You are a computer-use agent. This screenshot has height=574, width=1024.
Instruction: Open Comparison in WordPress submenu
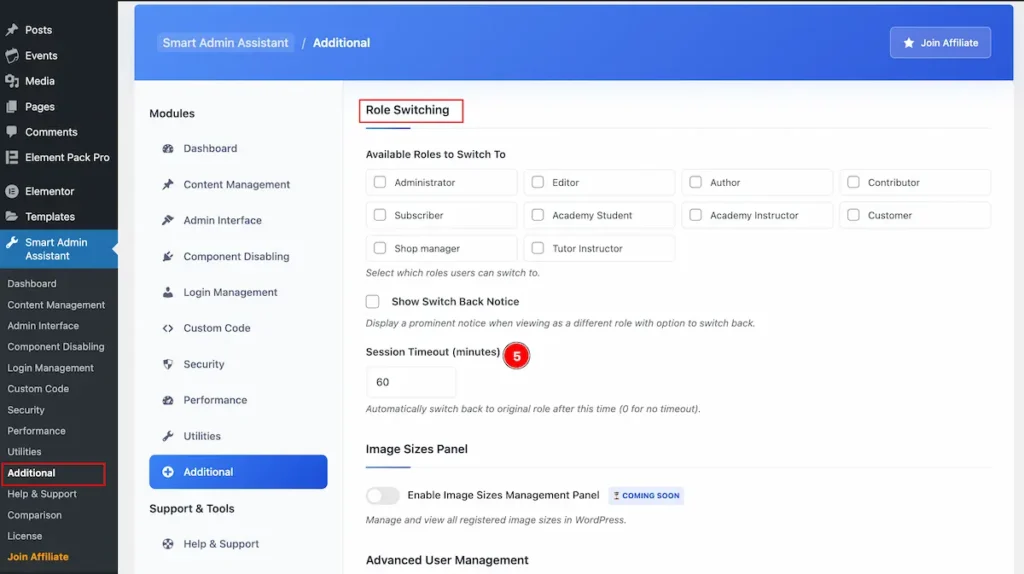35,515
